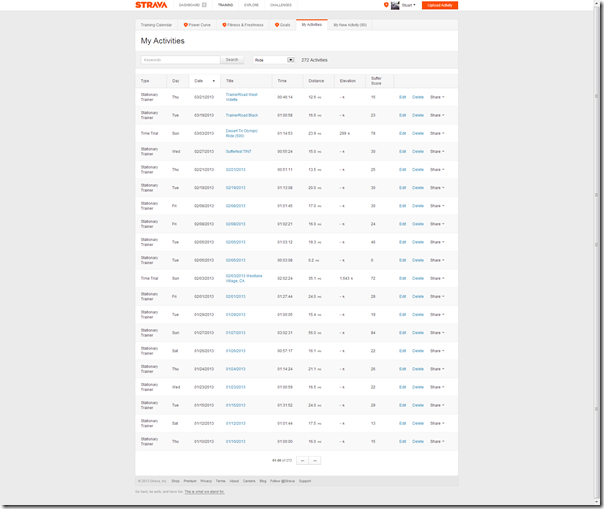
Task: Open the About footer link
Action: click(234, 481)
